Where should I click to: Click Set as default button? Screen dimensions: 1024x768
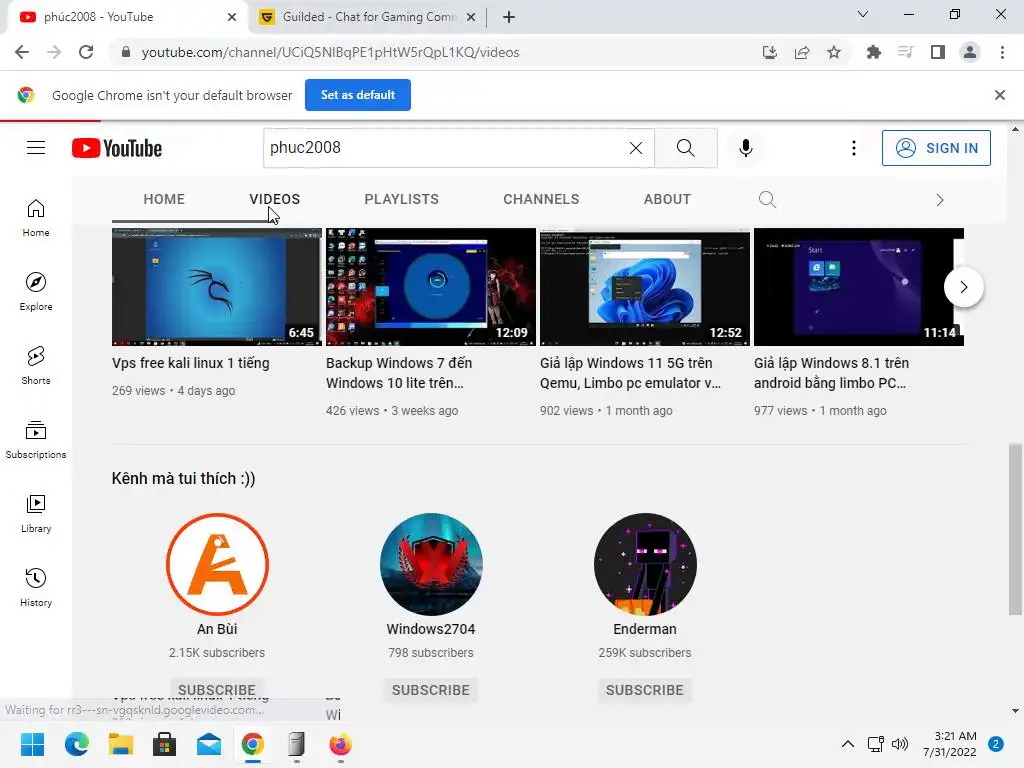click(x=358, y=95)
